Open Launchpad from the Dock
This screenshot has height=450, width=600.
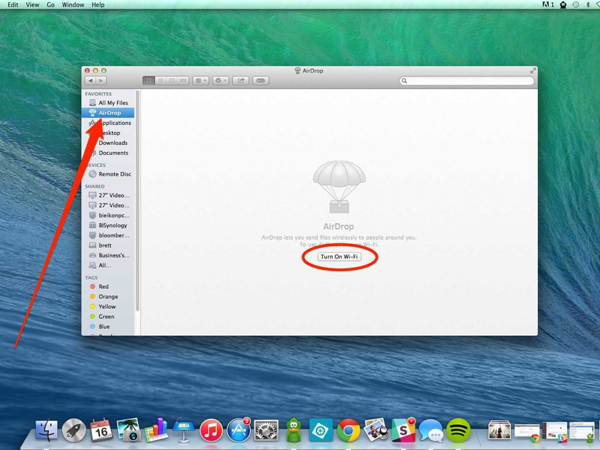pos(74,430)
